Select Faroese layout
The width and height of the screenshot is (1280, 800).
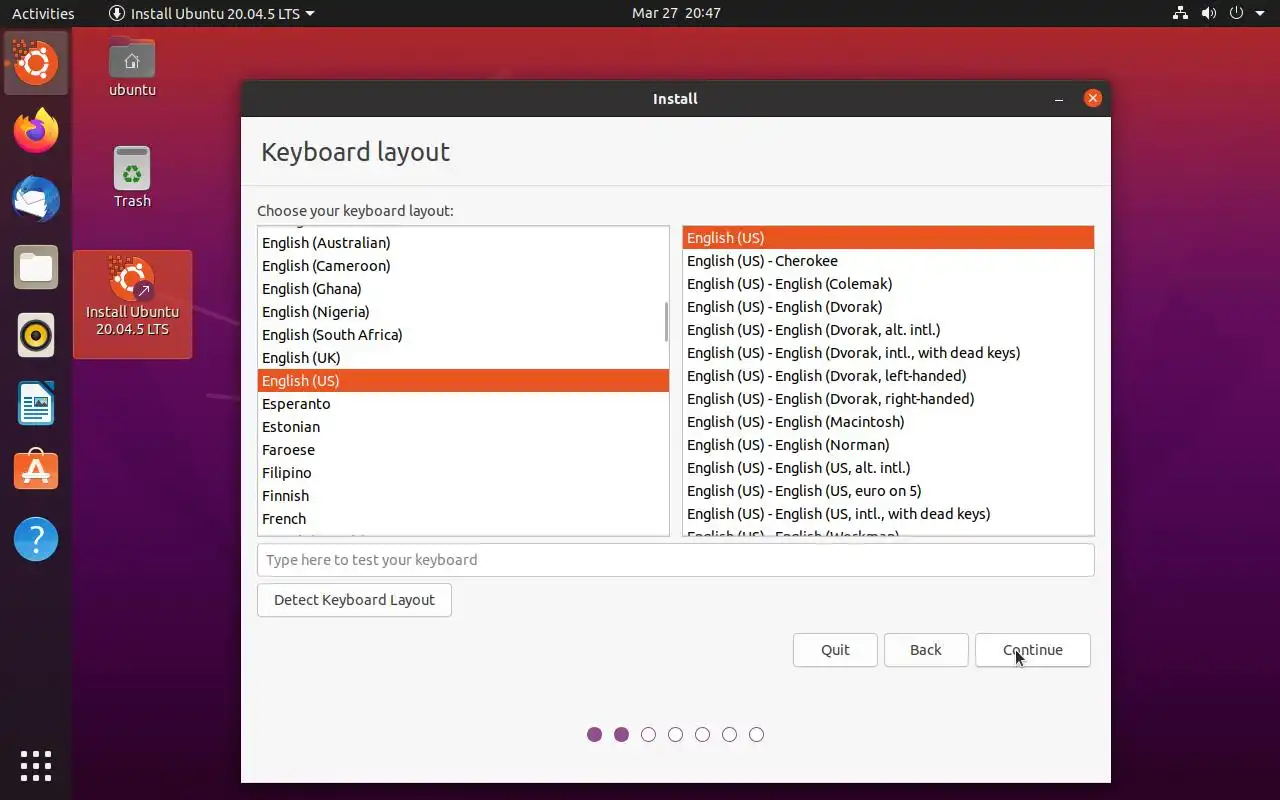[x=463, y=450]
